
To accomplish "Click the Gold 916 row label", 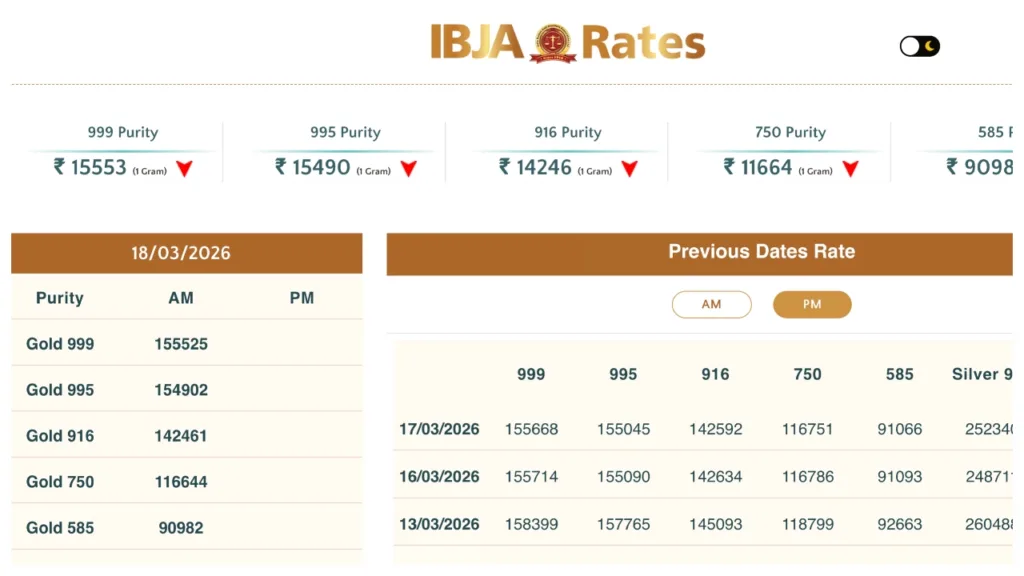I will coord(60,435).
